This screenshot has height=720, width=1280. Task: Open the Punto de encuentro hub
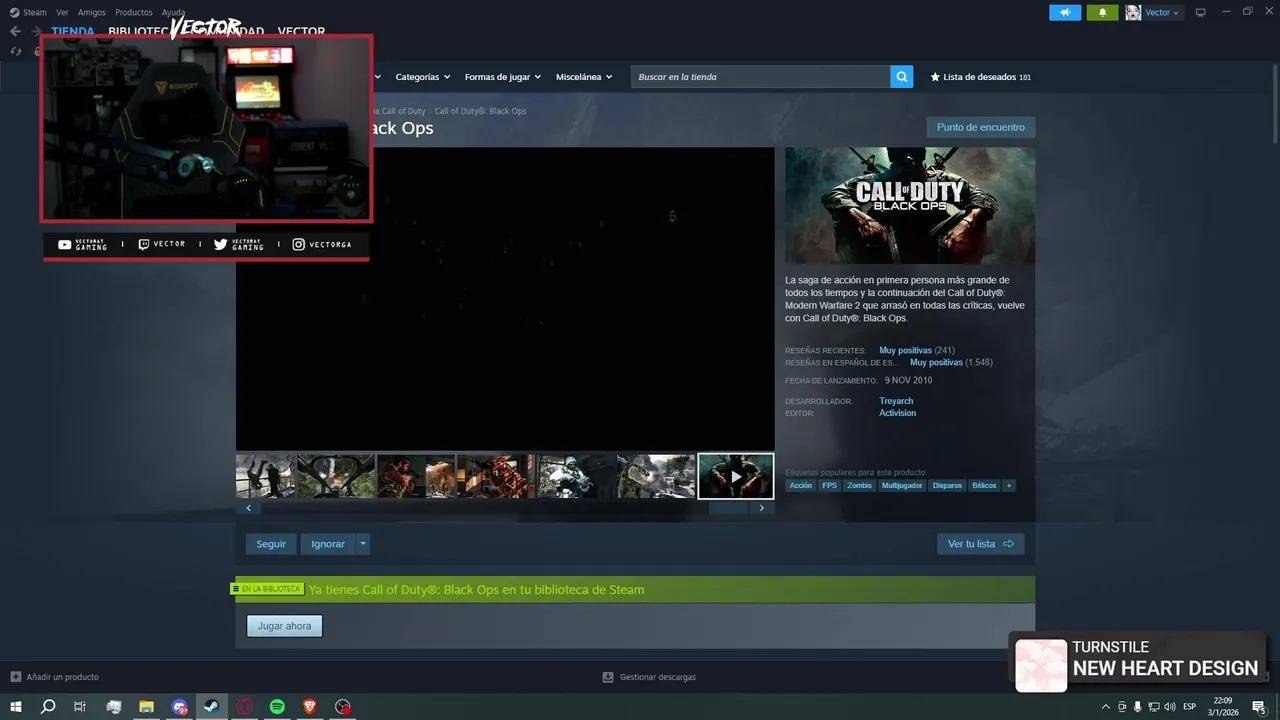click(x=980, y=128)
